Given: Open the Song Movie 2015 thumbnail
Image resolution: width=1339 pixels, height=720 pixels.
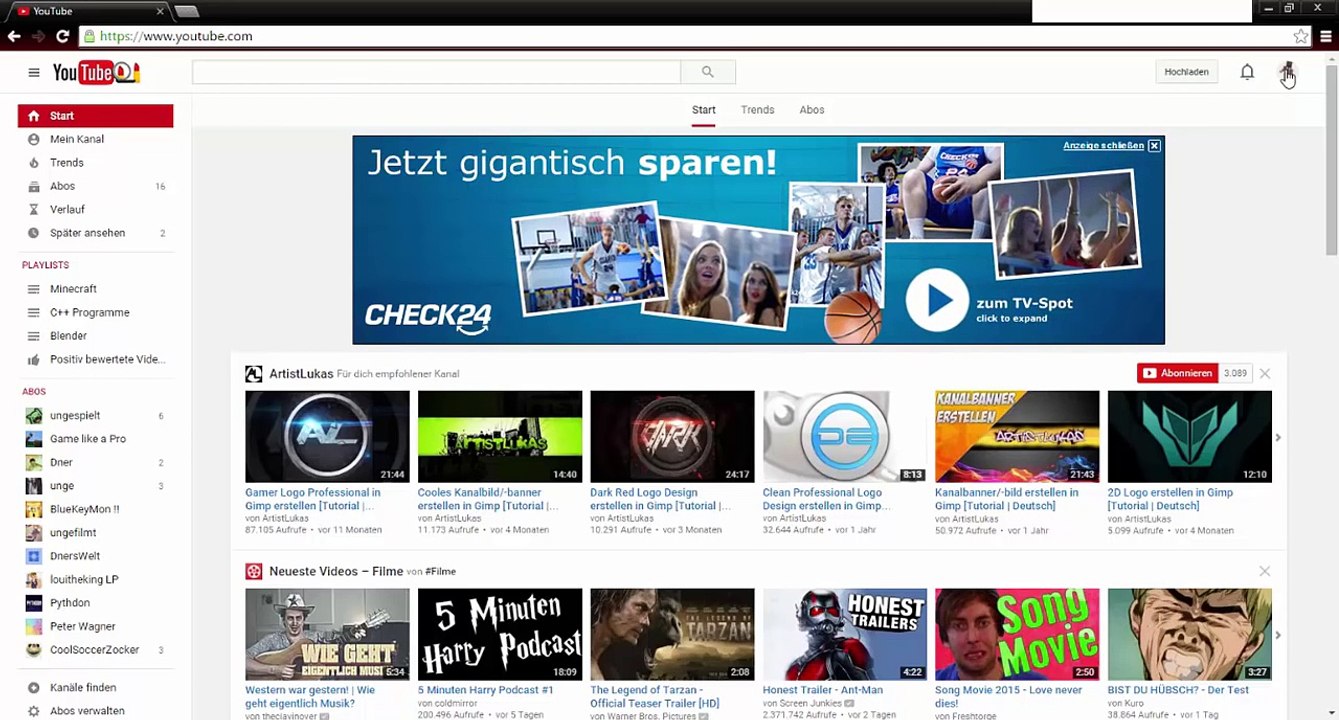Looking at the screenshot, I should 1017,634.
